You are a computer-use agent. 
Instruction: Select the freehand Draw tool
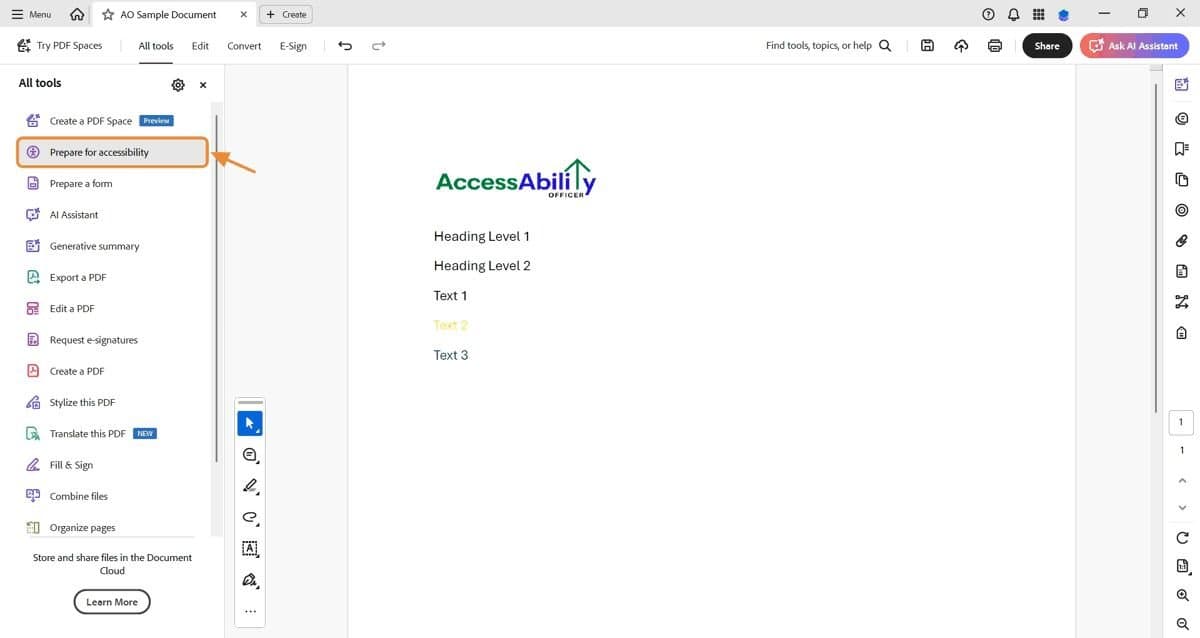[250, 517]
